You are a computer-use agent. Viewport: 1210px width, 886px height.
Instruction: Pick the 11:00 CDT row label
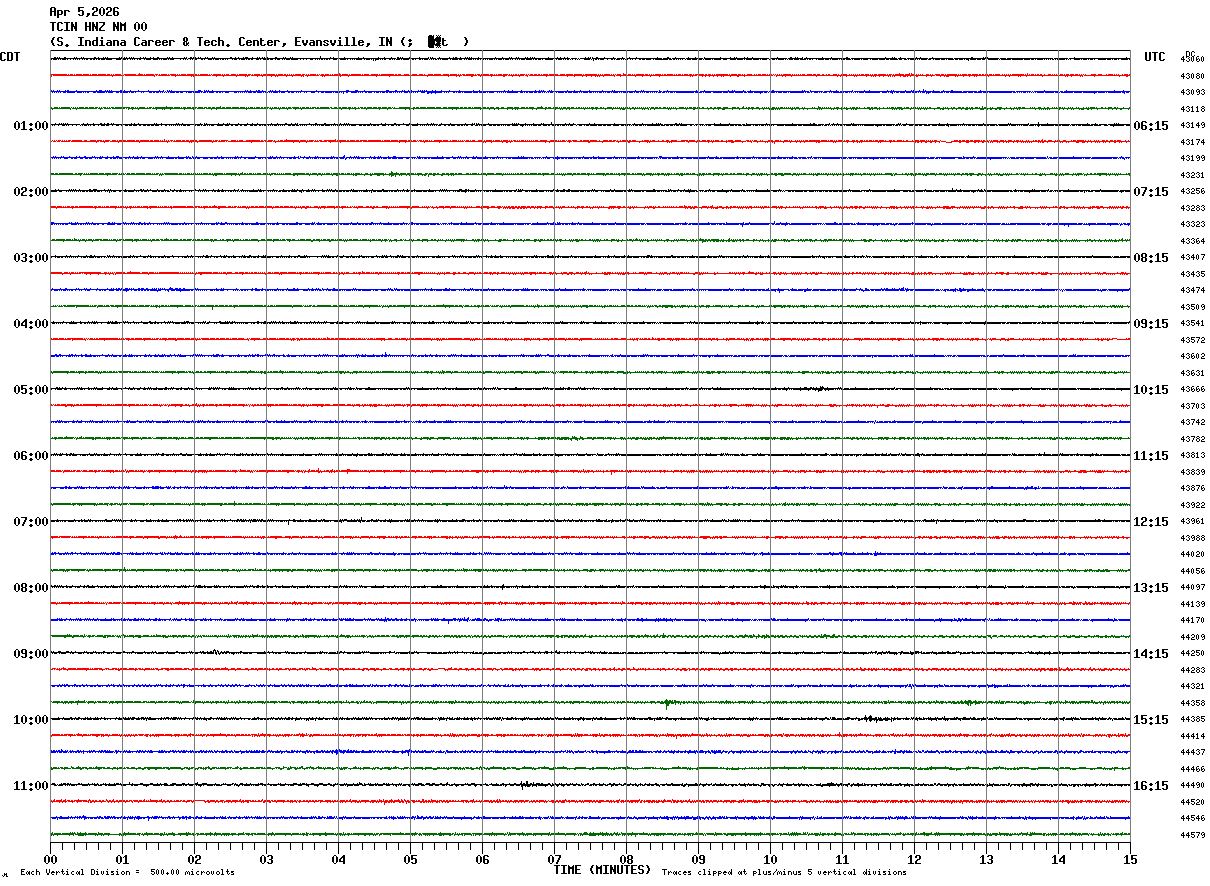[x=30, y=786]
